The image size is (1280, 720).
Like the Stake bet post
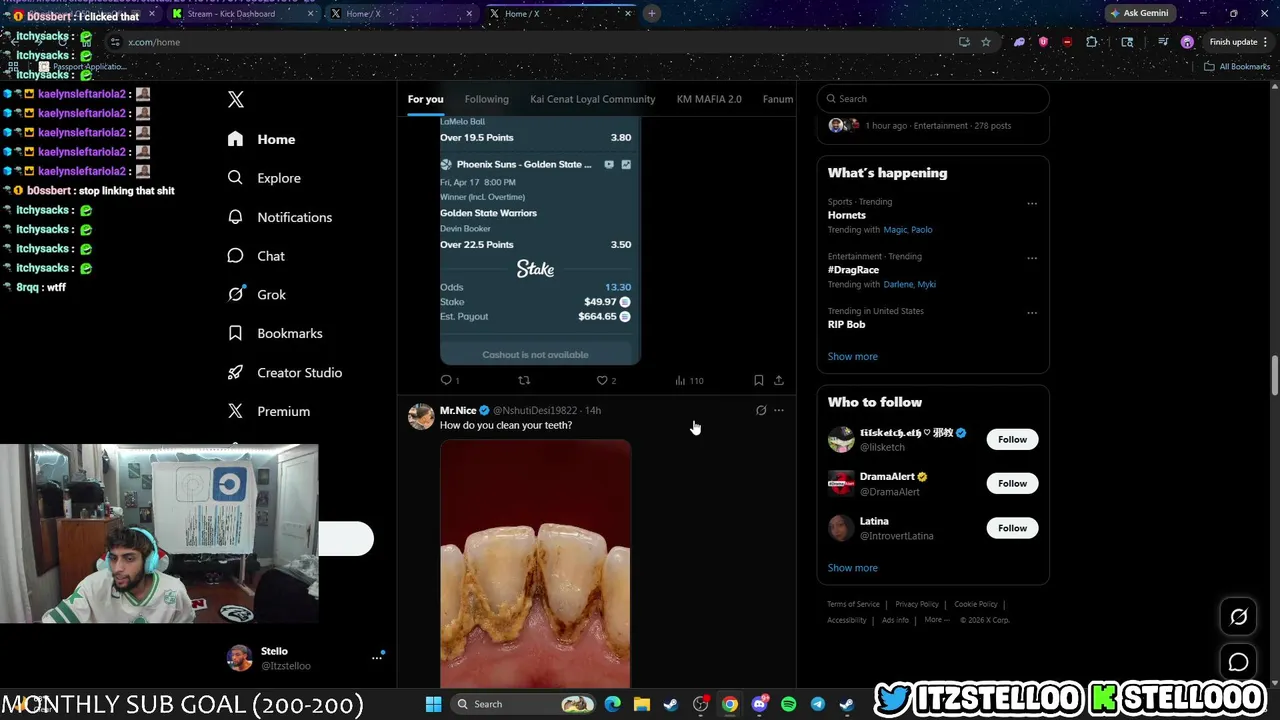click(x=602, y=380)
